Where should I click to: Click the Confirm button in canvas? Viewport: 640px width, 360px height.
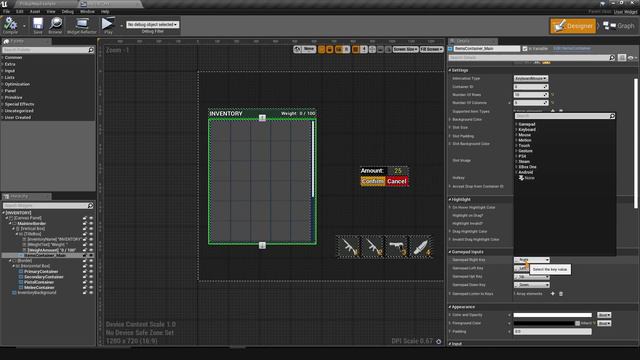click(x=373, y=181)
